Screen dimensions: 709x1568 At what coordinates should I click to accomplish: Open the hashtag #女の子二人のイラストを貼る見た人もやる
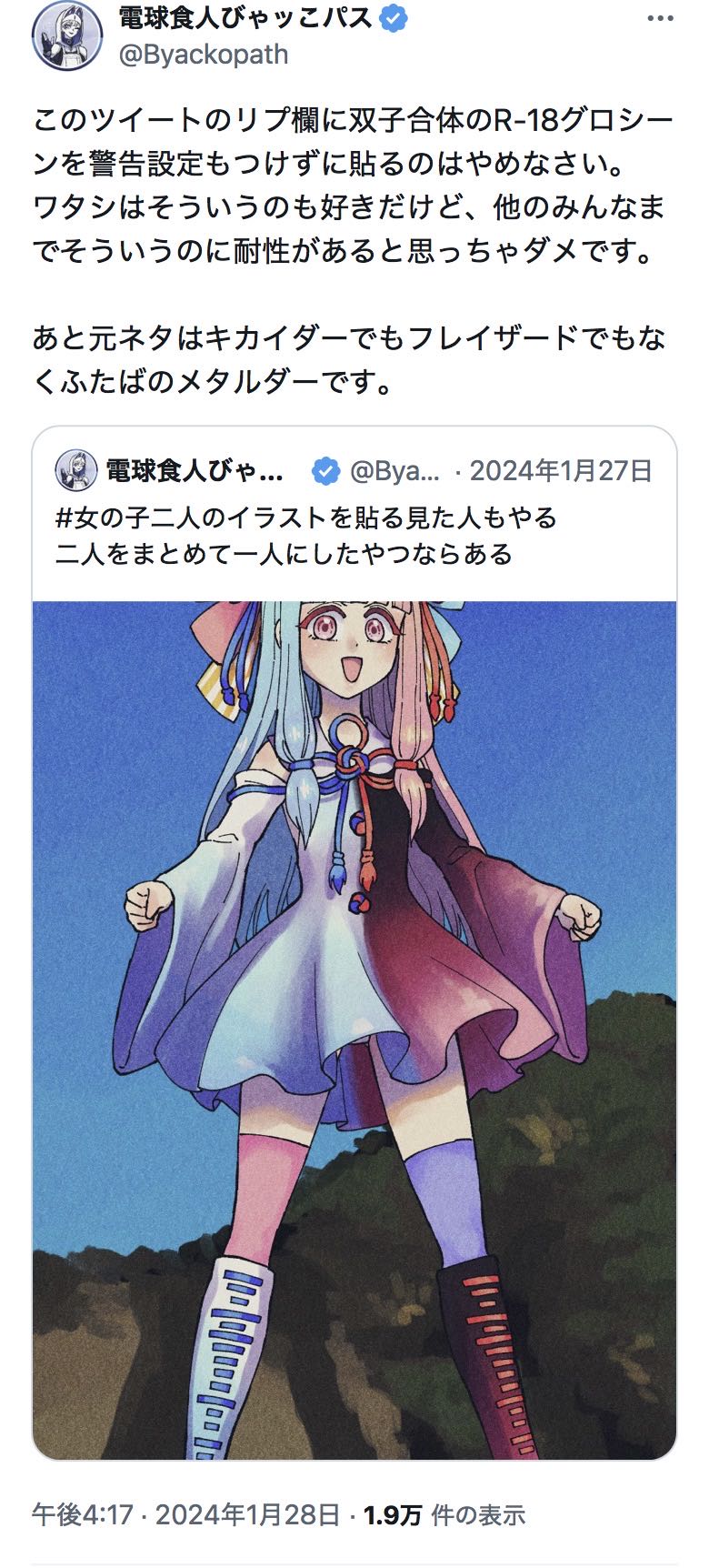(306, 518)
